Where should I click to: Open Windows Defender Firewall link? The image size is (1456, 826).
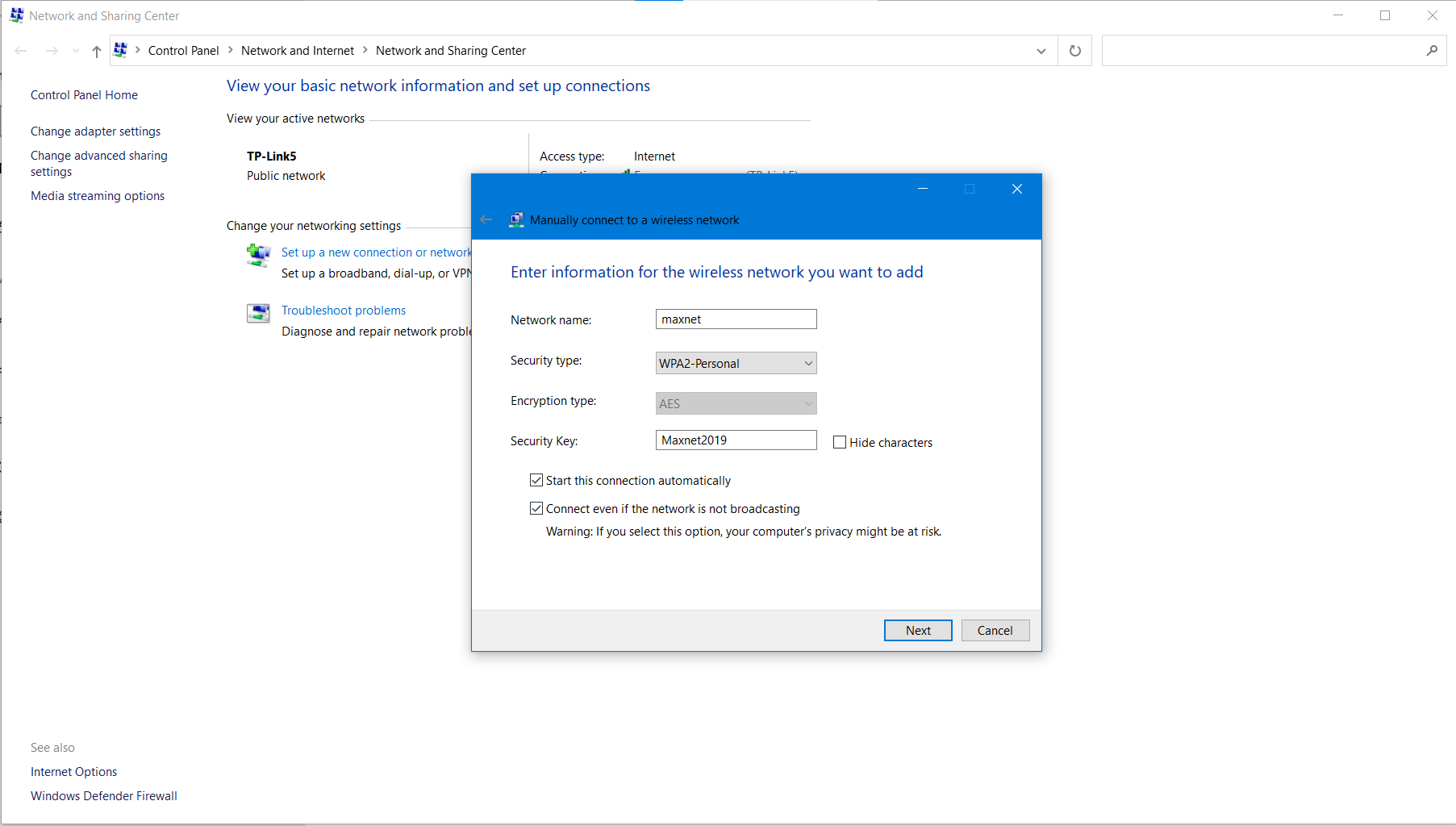[x=104, y=796]
